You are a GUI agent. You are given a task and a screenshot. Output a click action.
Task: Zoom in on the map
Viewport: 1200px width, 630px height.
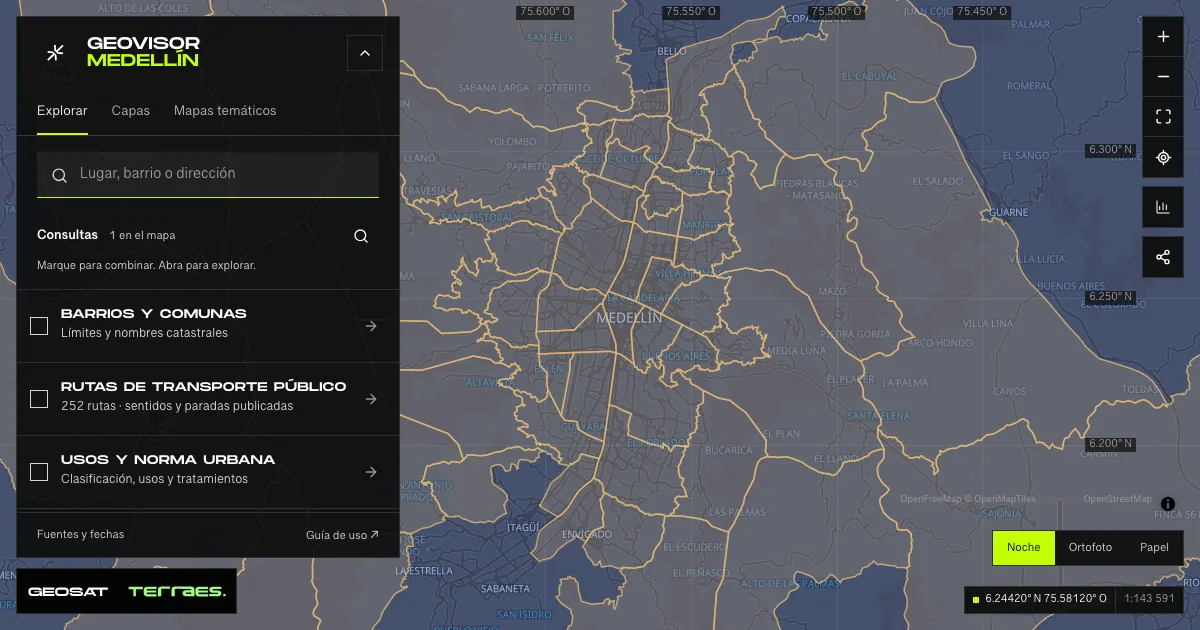point(1163,37)
